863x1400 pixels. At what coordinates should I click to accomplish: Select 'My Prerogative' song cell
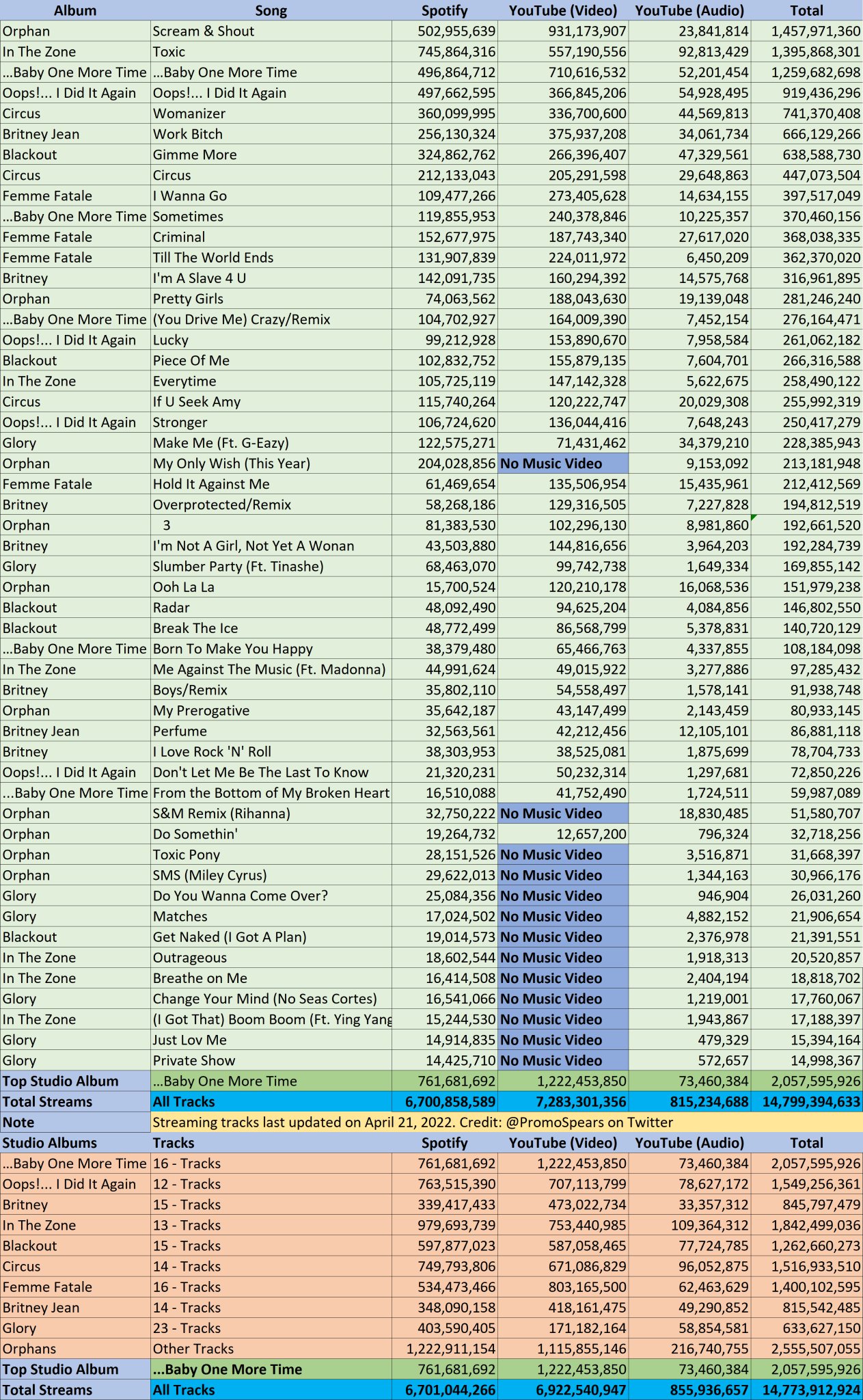(271, 710)
